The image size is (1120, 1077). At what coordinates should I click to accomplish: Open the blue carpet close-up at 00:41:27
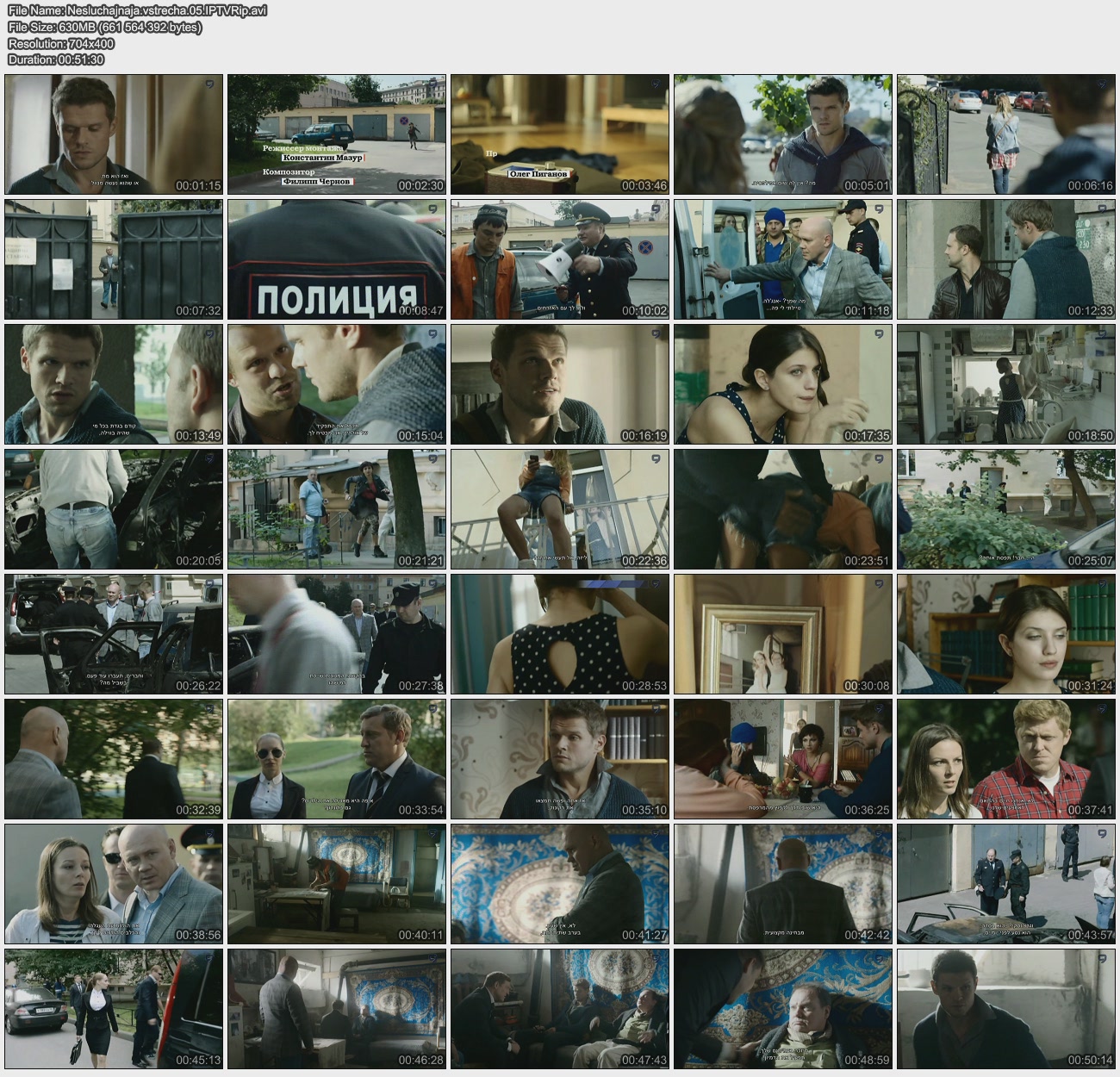coord(560,884)
